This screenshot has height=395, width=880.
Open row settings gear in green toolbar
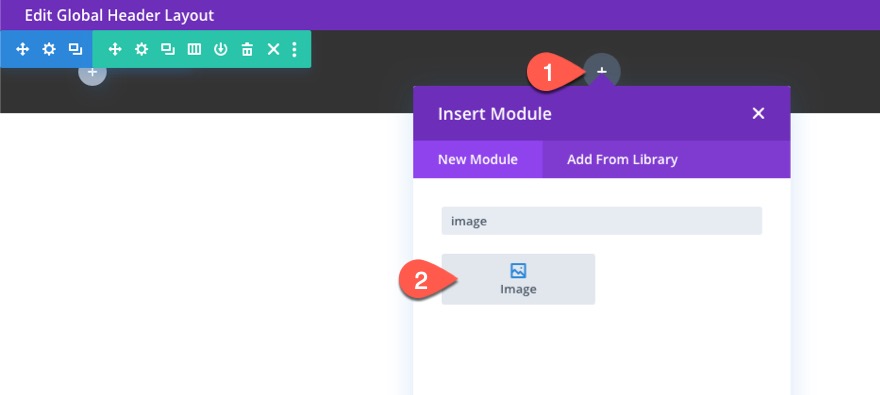(141, 49)
